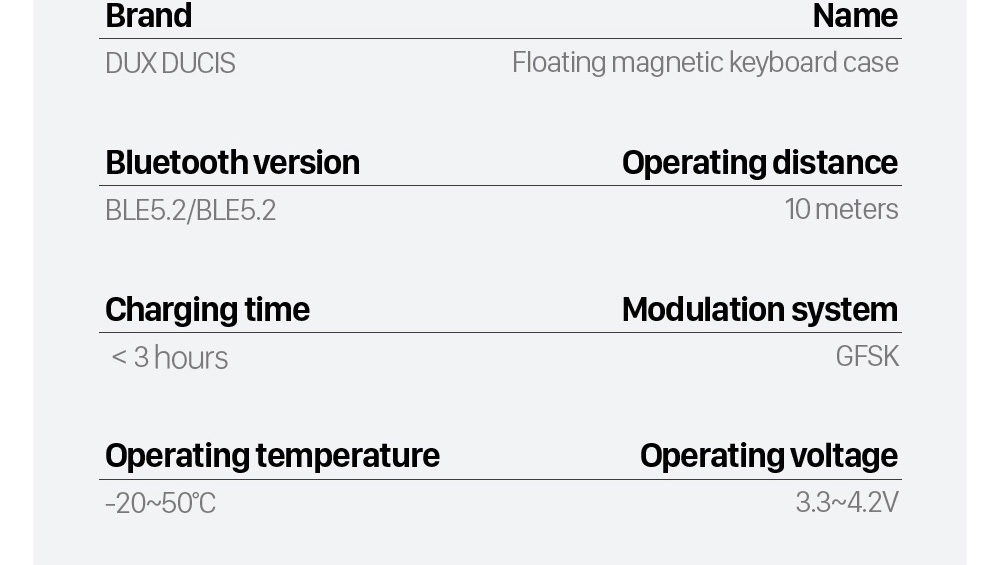The image size is (1000, 565).
Task: Click the divider line below Charging time
Action: coord(500,332)
